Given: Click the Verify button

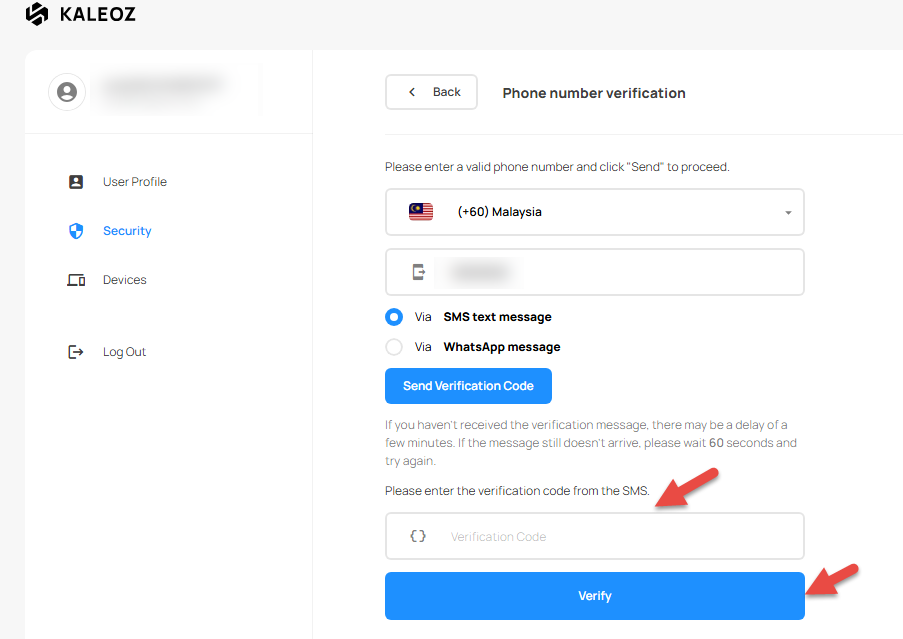Looking at the screenshot, I should tap(594, 596).
